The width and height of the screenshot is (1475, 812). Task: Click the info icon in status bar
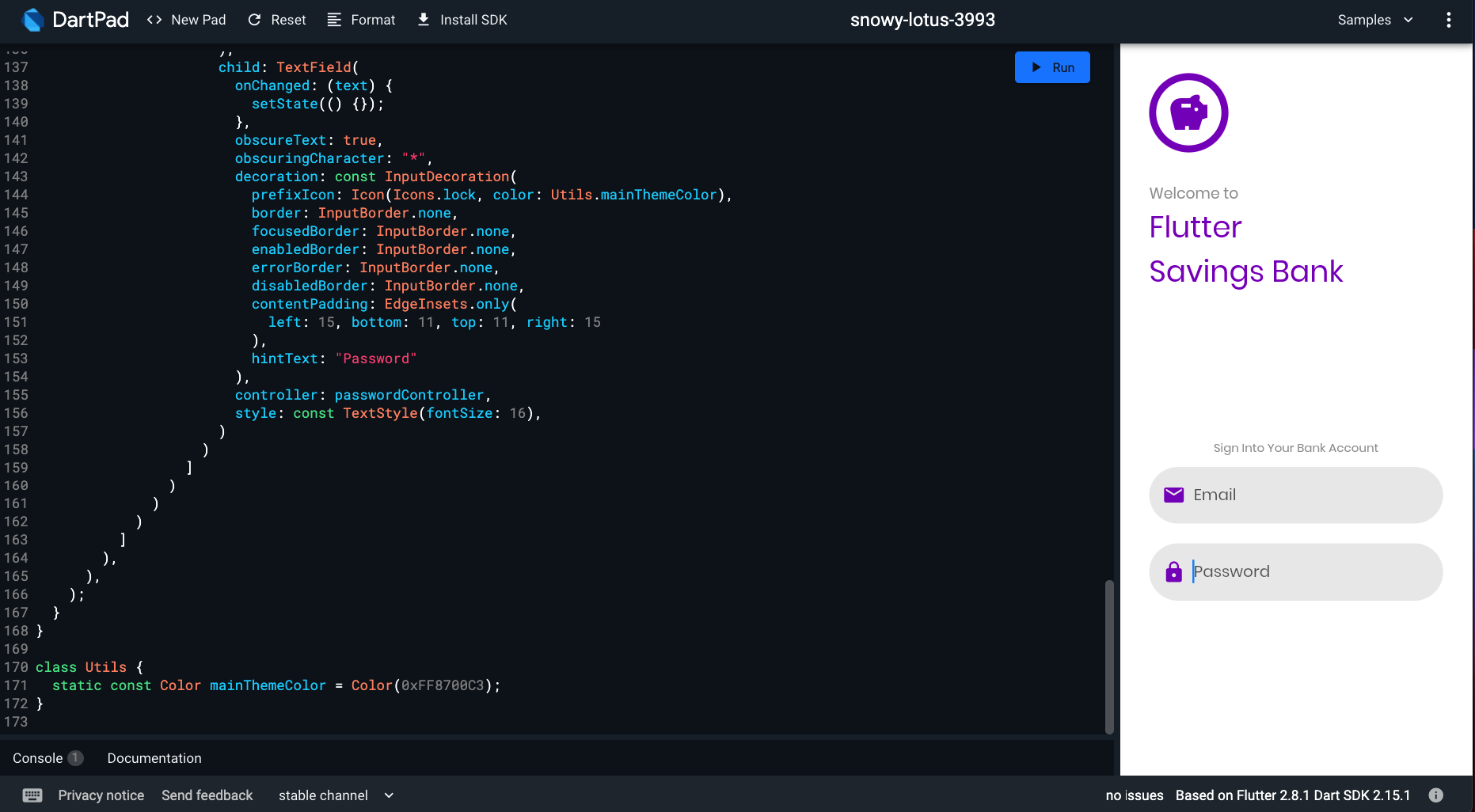1436,795
